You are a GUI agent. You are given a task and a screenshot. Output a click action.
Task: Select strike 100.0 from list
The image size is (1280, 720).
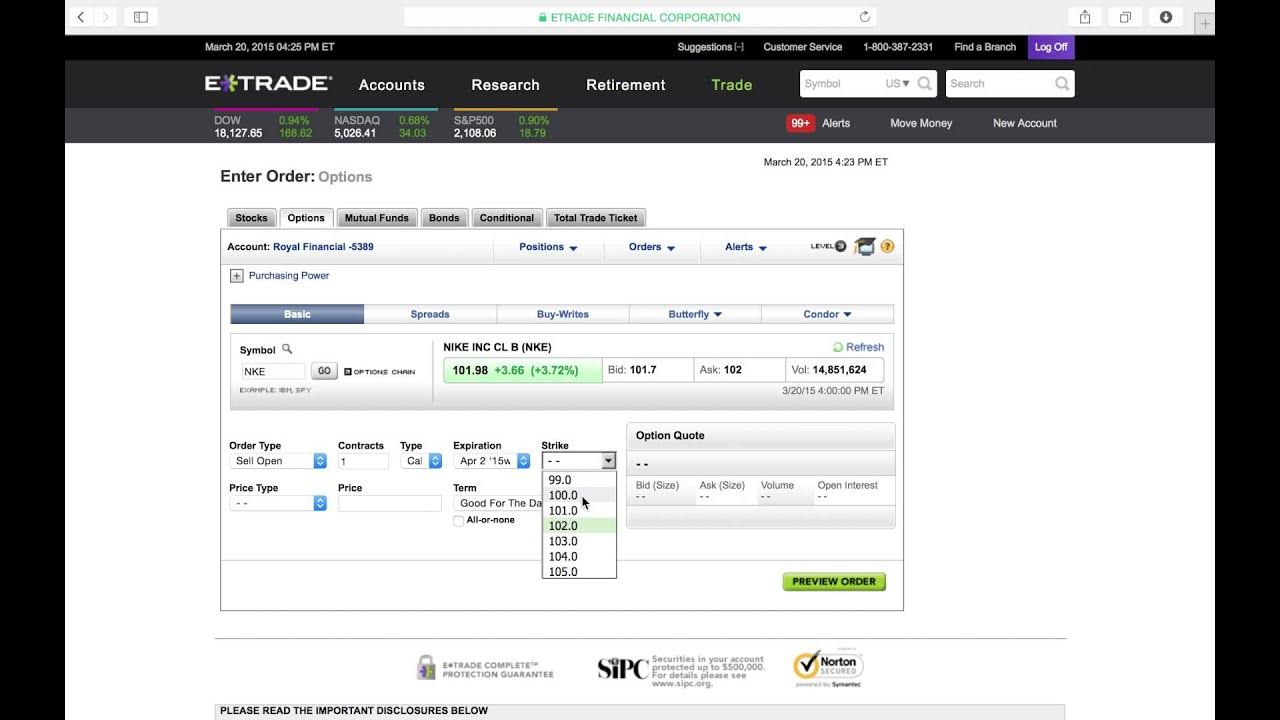[x=579, y=495]
